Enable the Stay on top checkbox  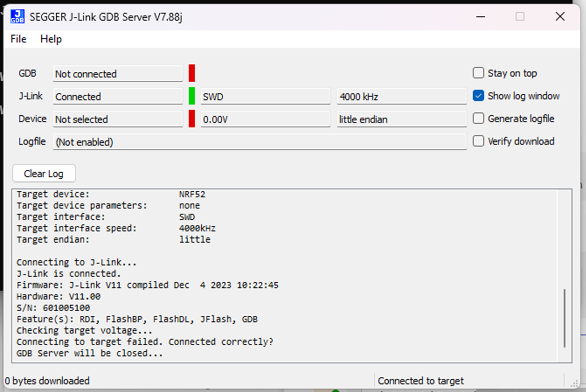tap(478, 73)
